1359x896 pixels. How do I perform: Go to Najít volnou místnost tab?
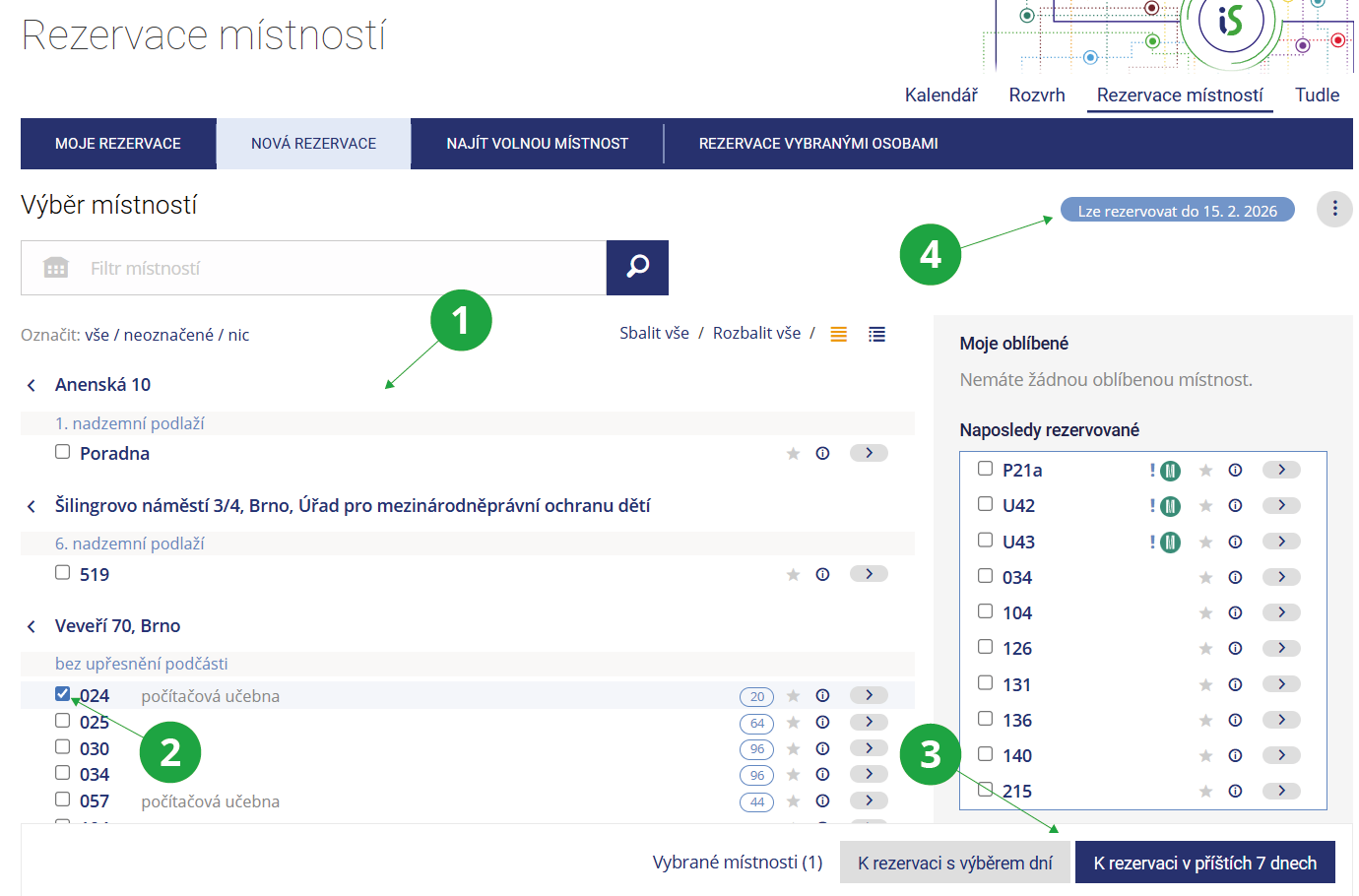pos(537,144)
